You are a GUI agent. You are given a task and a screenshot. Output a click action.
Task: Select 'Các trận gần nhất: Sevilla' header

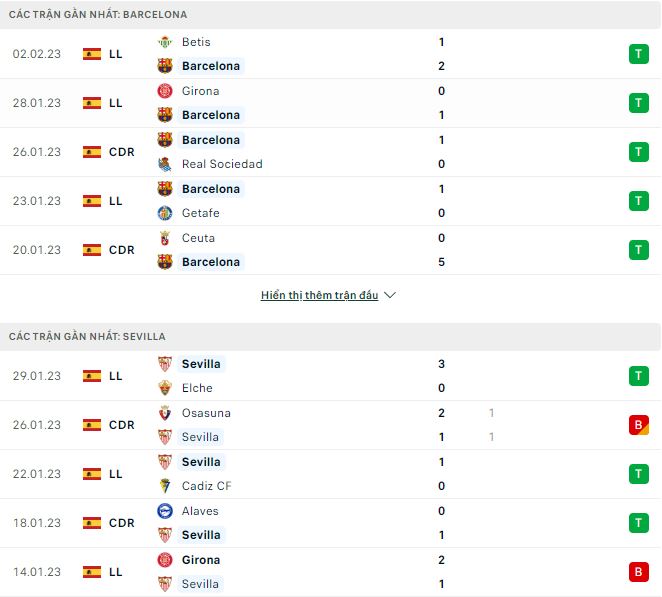click(87, 337)
